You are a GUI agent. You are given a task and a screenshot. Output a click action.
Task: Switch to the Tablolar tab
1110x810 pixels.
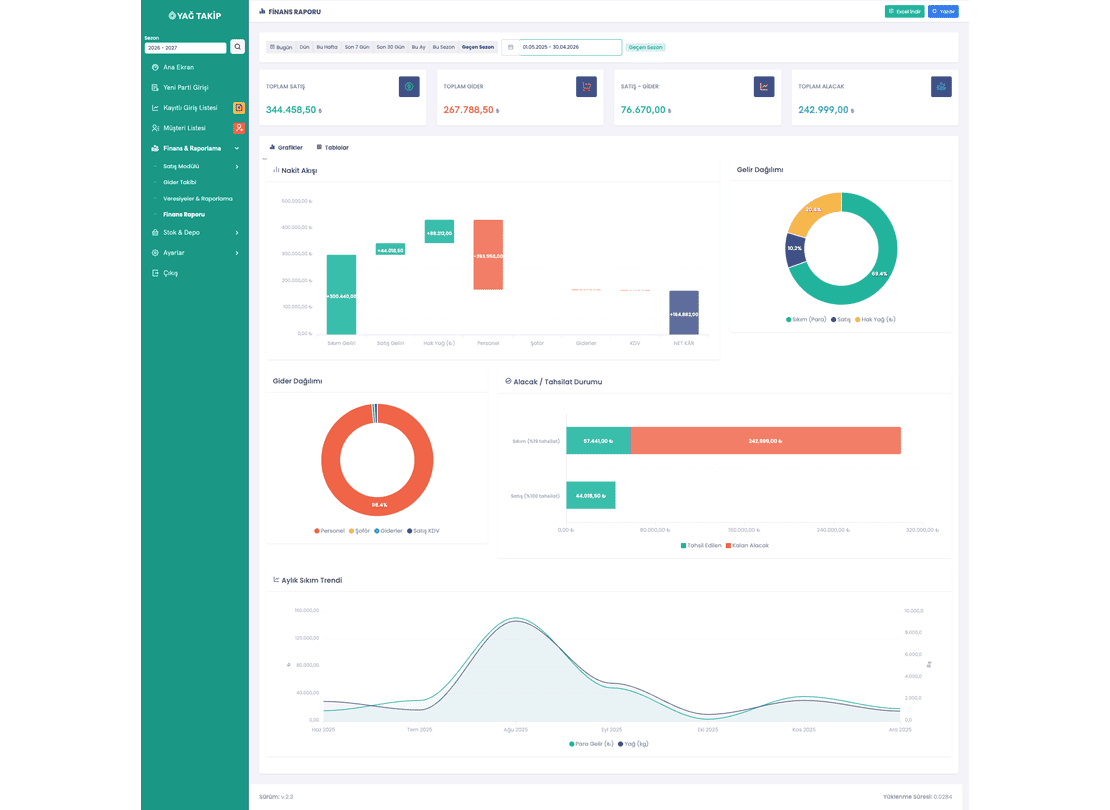click(x=333, y=147)
